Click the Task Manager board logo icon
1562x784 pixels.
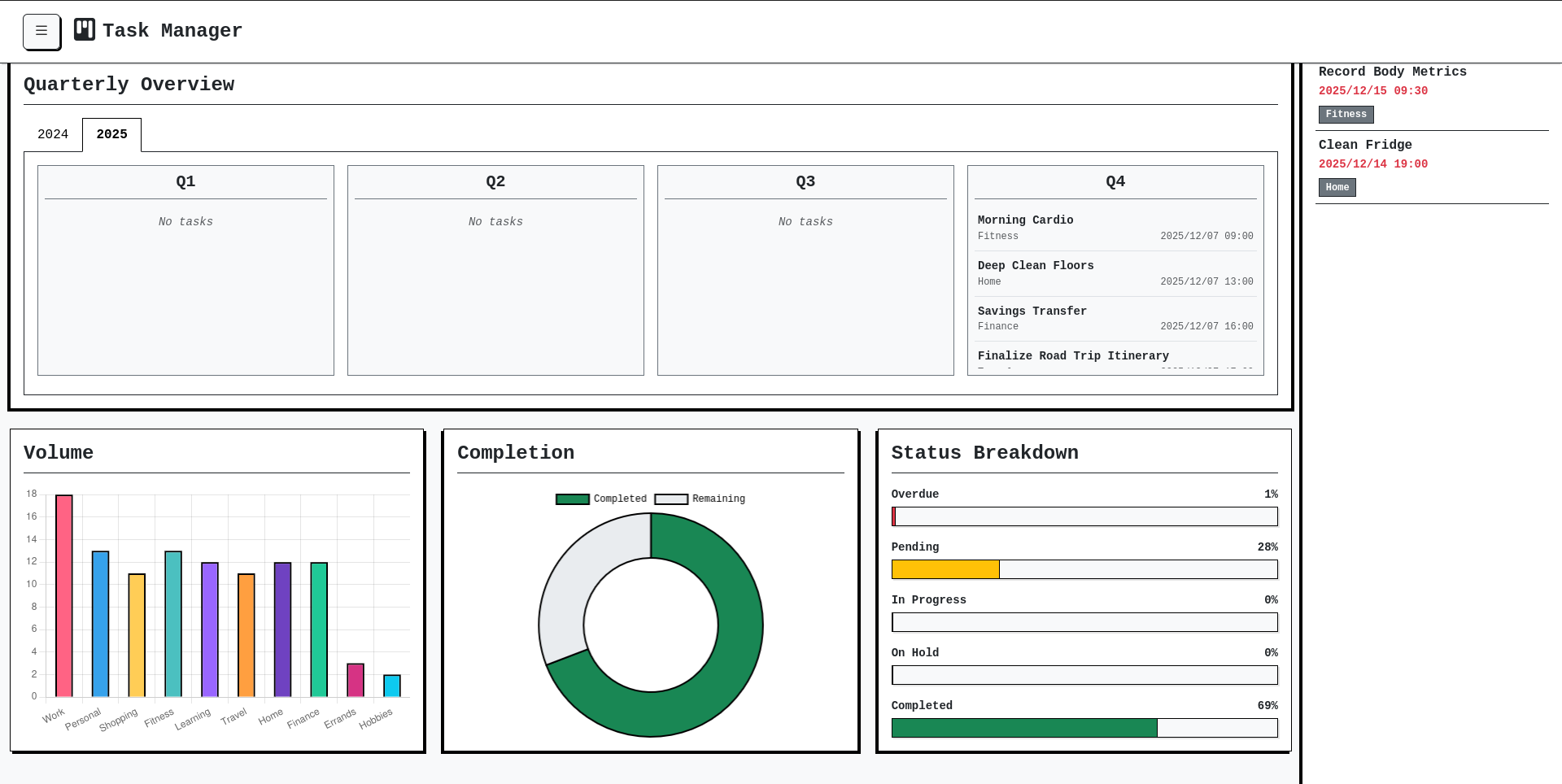point(85,30)
